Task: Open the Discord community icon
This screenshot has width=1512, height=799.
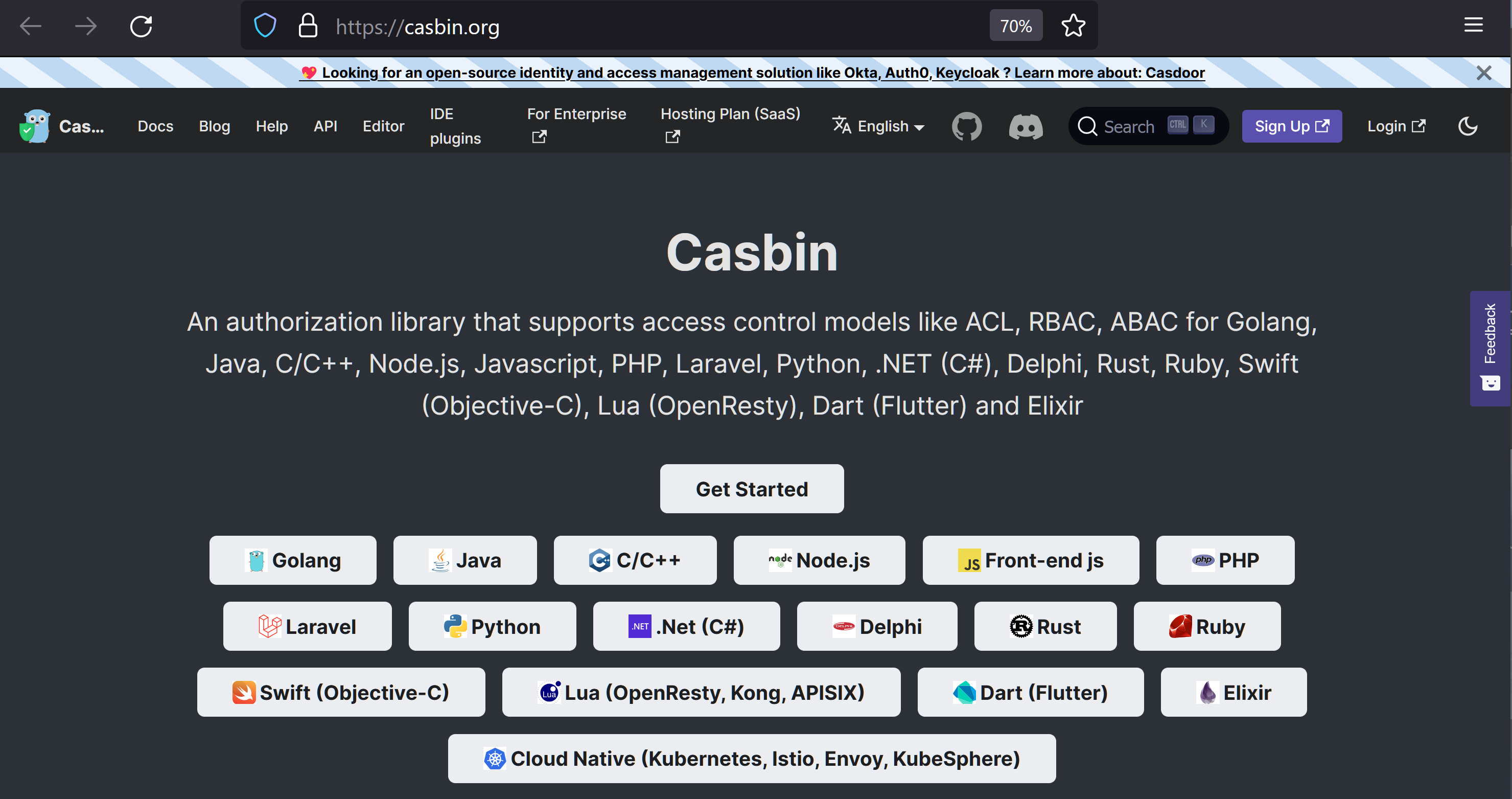Action: 1026,126
